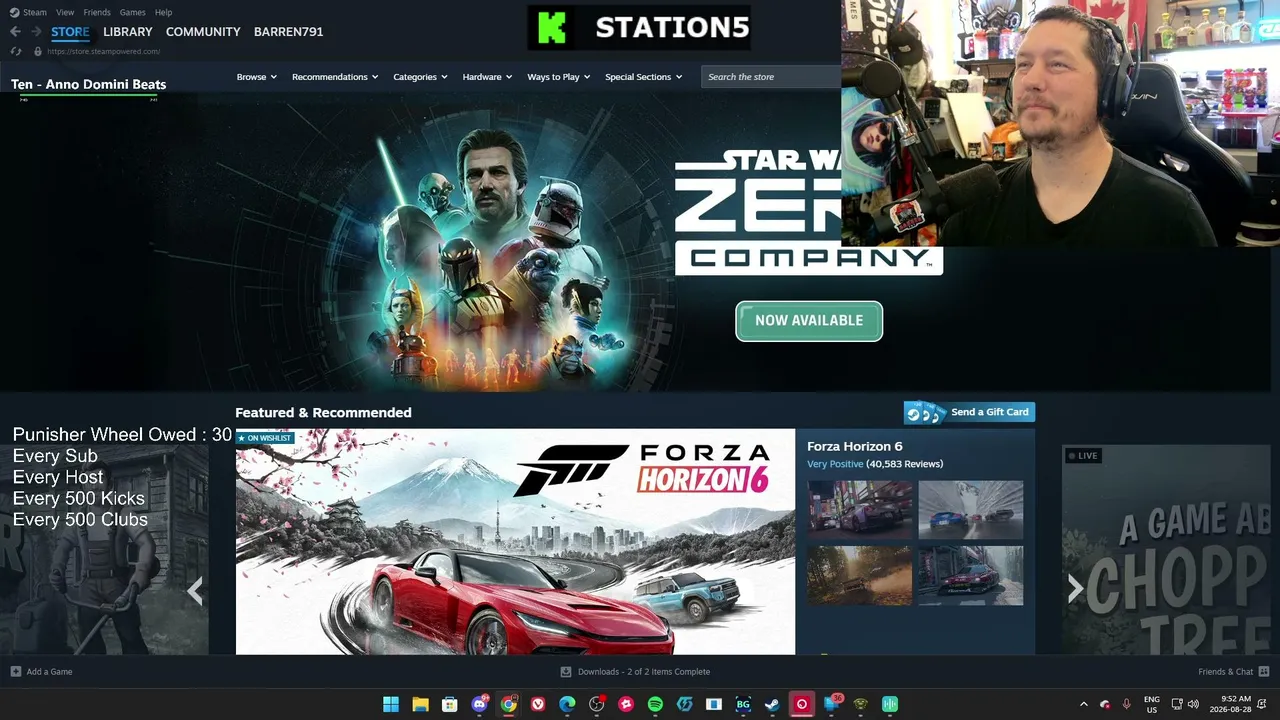Click the padlock site security icon
The height and width of the screenshot is (720, 1280).
pyautogui.click(x=38, y=51)
